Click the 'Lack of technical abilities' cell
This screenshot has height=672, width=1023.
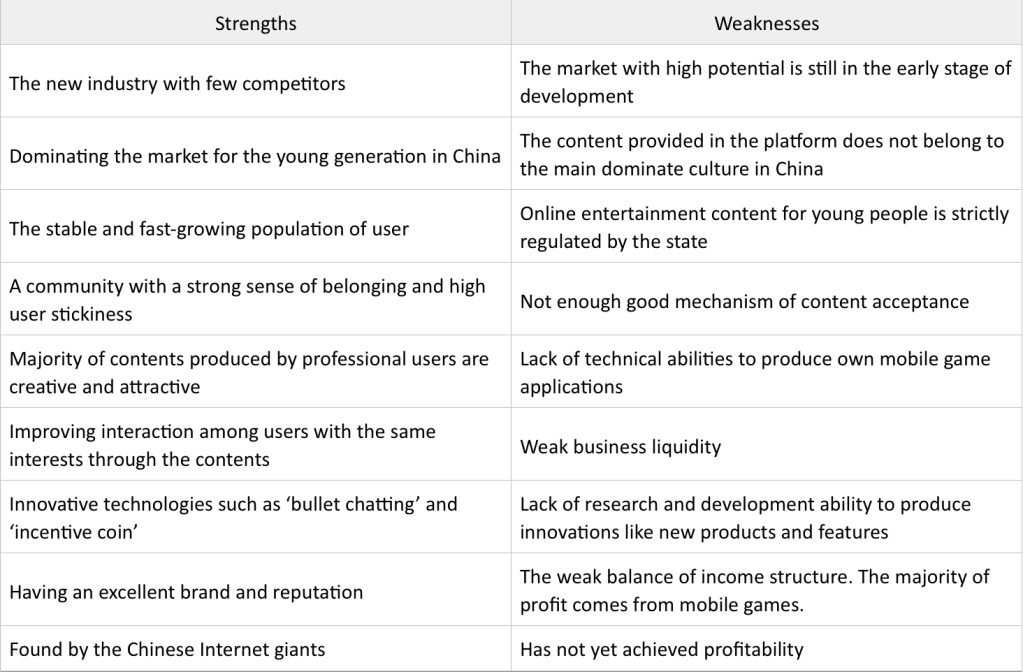[x=755, y=372]
